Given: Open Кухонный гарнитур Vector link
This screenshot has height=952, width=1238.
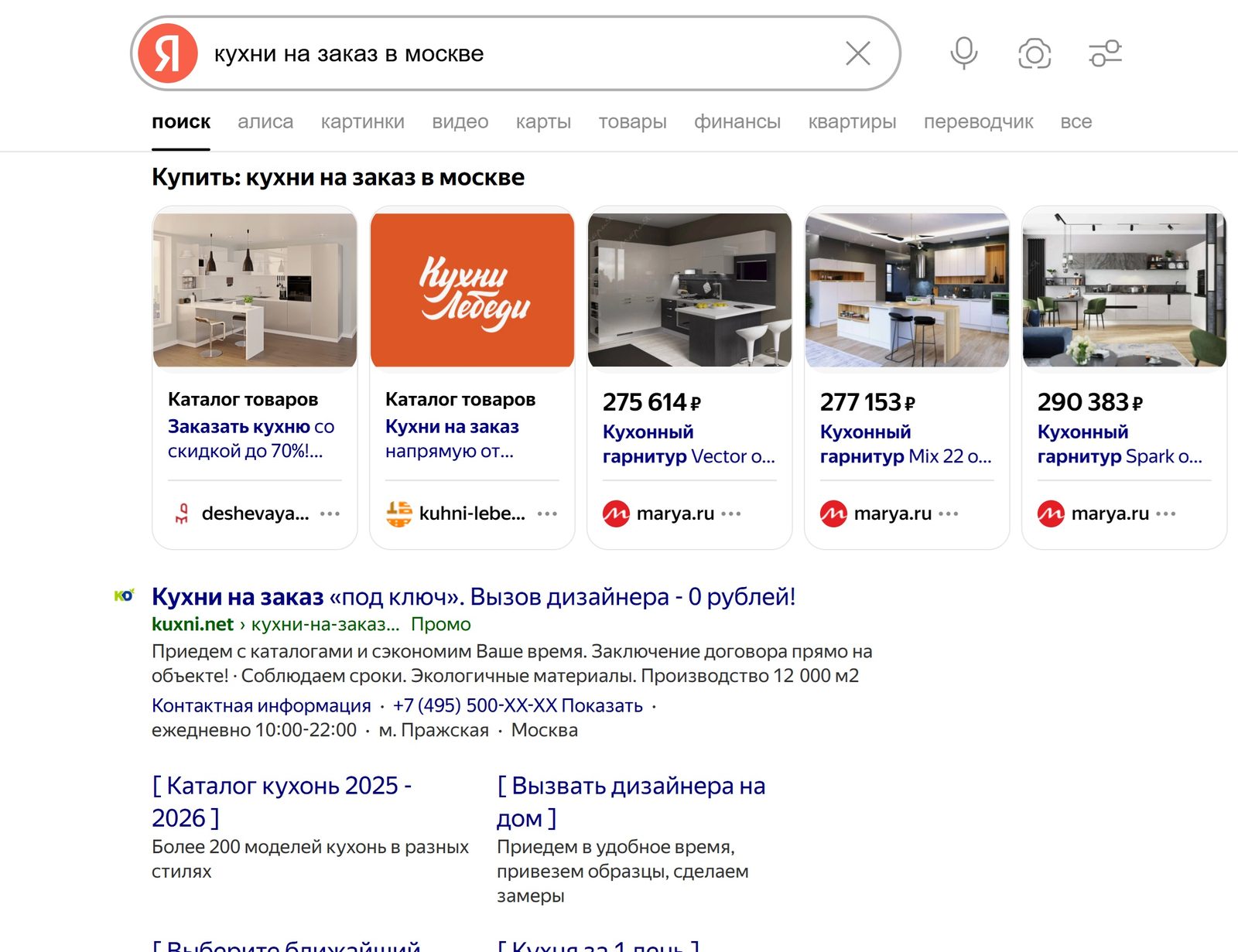Looking at the screenshot, I should [x=689, y=444].
